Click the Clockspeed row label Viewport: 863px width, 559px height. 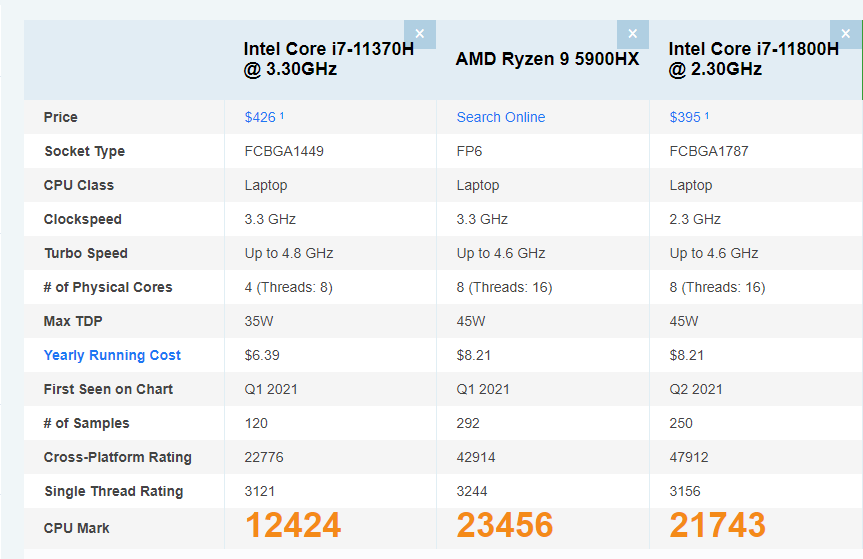[x=83, y=220]
